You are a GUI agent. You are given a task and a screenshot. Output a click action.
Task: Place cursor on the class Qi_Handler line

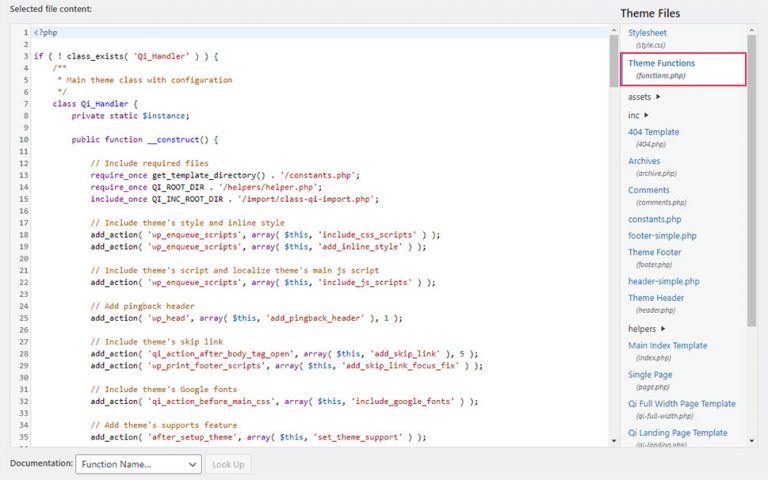pyautogui.click(x=100, y=103)
